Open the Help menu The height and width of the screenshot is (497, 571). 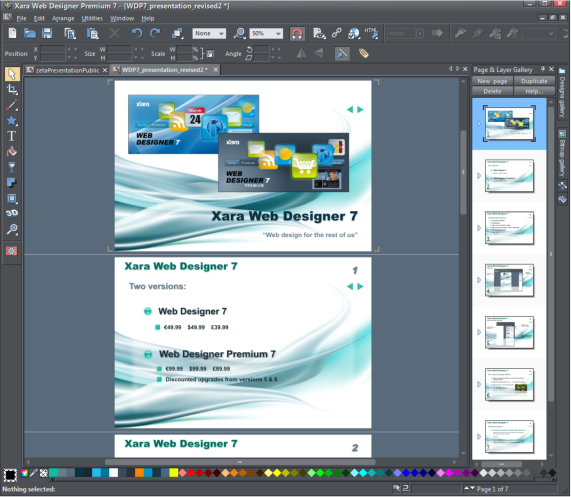pos(147,18)
